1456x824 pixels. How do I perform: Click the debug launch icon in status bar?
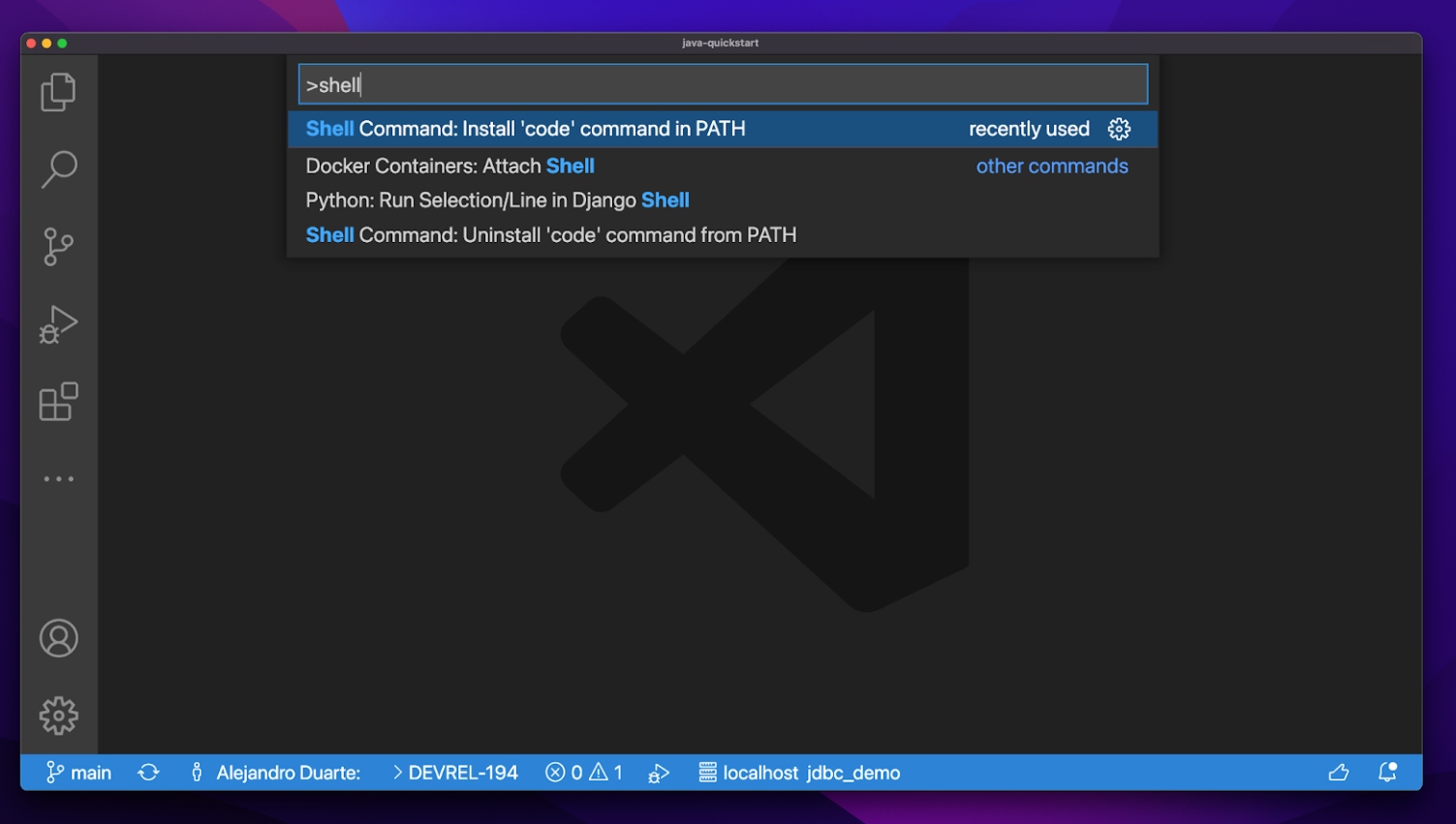[x=659, y=773]
